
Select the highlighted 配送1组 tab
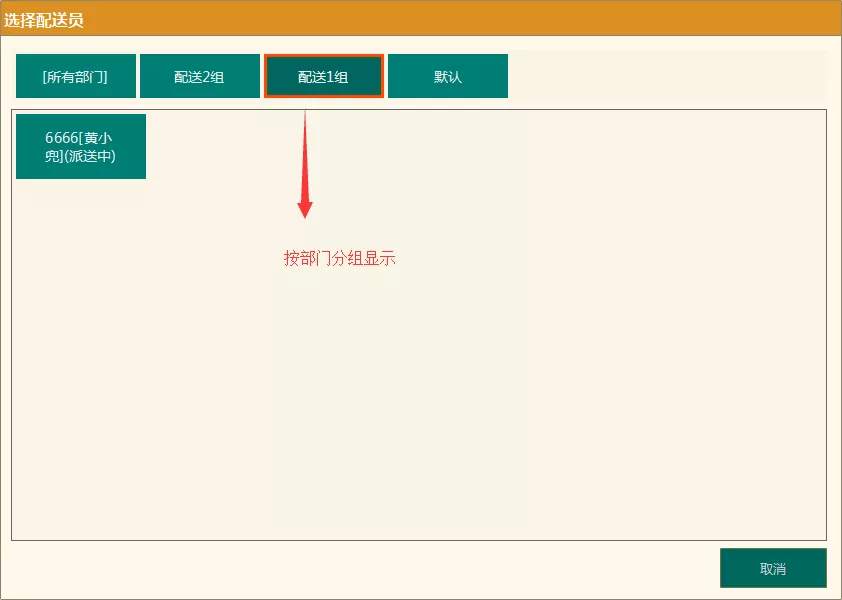323,77
